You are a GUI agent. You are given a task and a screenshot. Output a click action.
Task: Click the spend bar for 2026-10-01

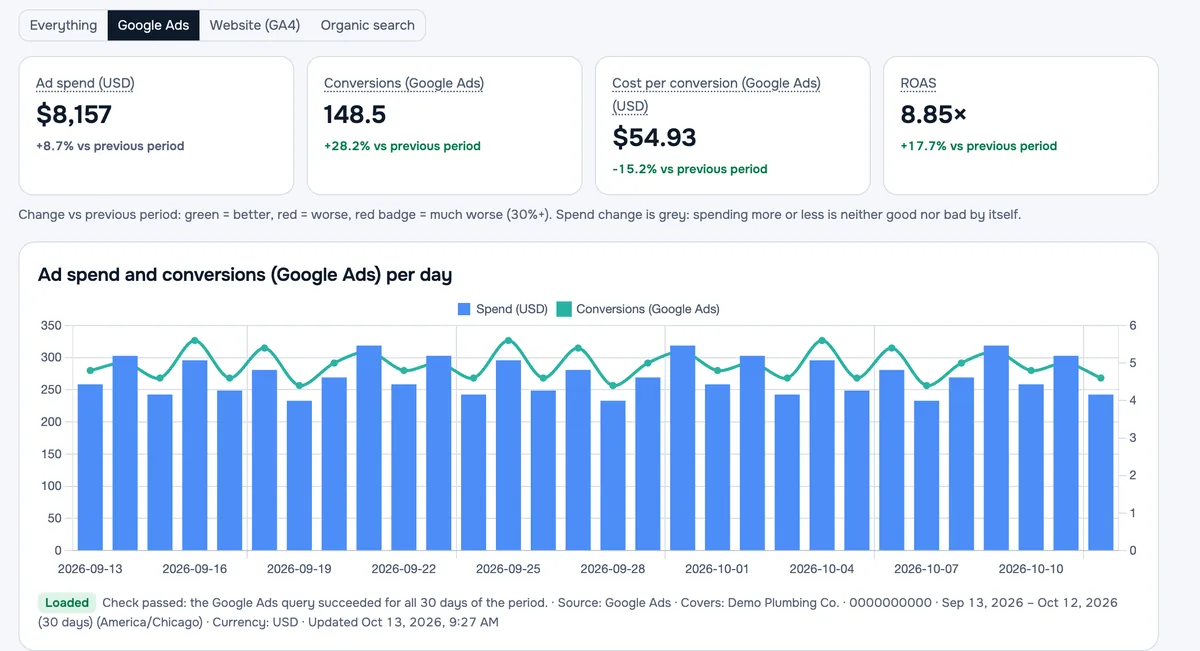[718, 467]
